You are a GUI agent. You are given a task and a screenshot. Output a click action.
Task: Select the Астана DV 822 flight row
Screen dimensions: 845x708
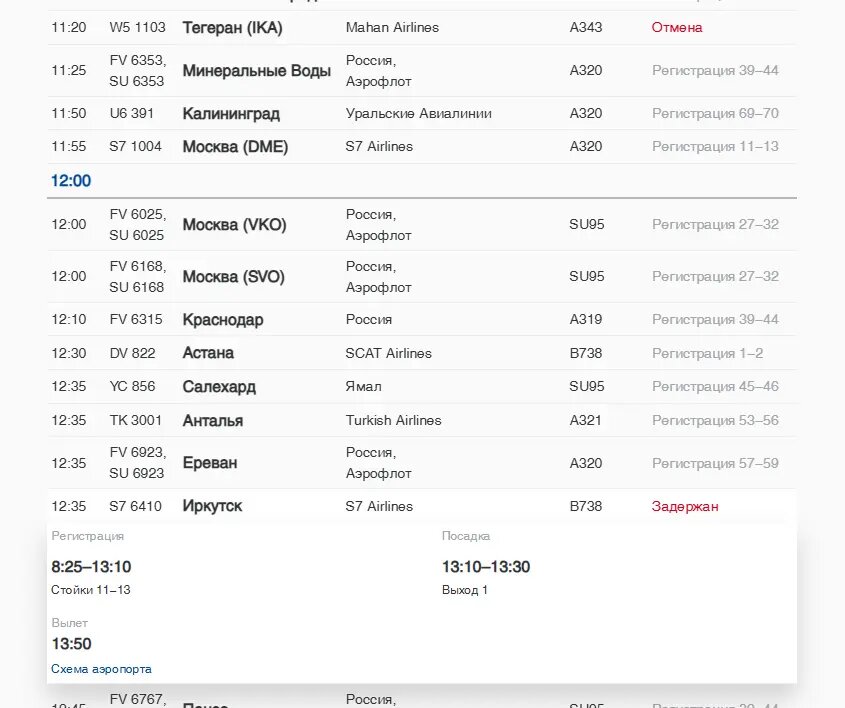(422, 353)
